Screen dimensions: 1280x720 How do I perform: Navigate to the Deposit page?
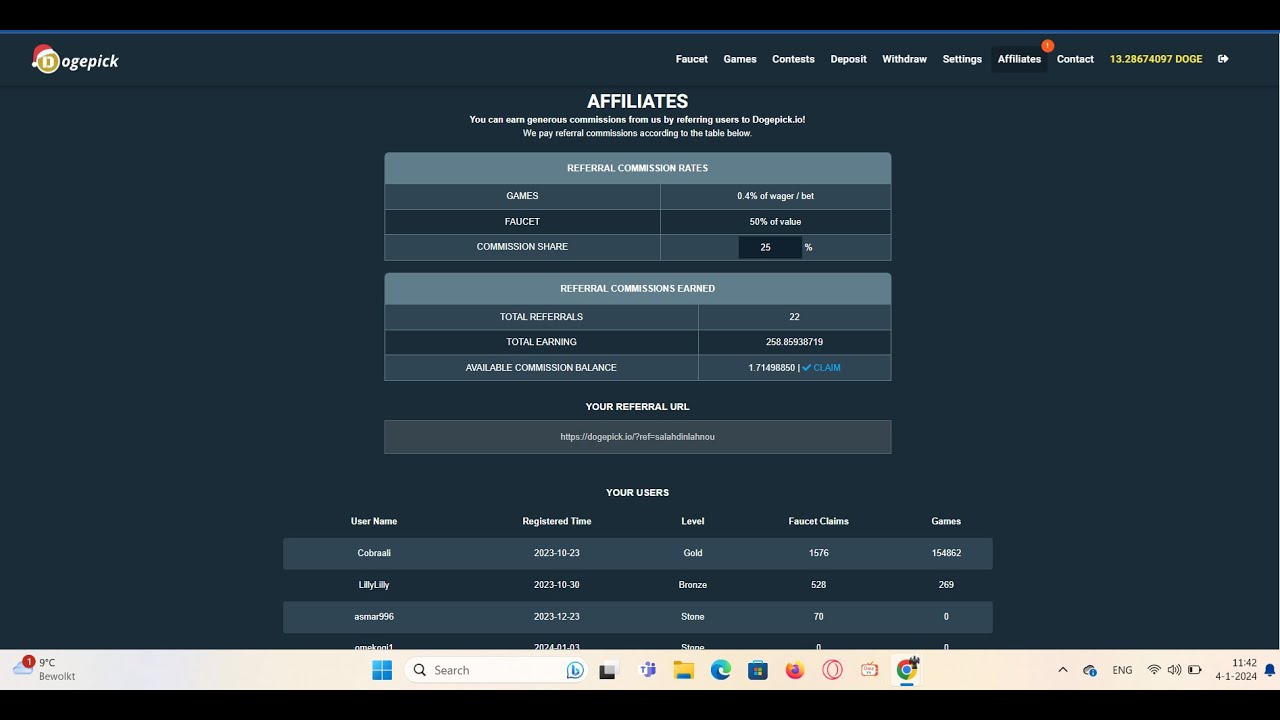point(848,59)
